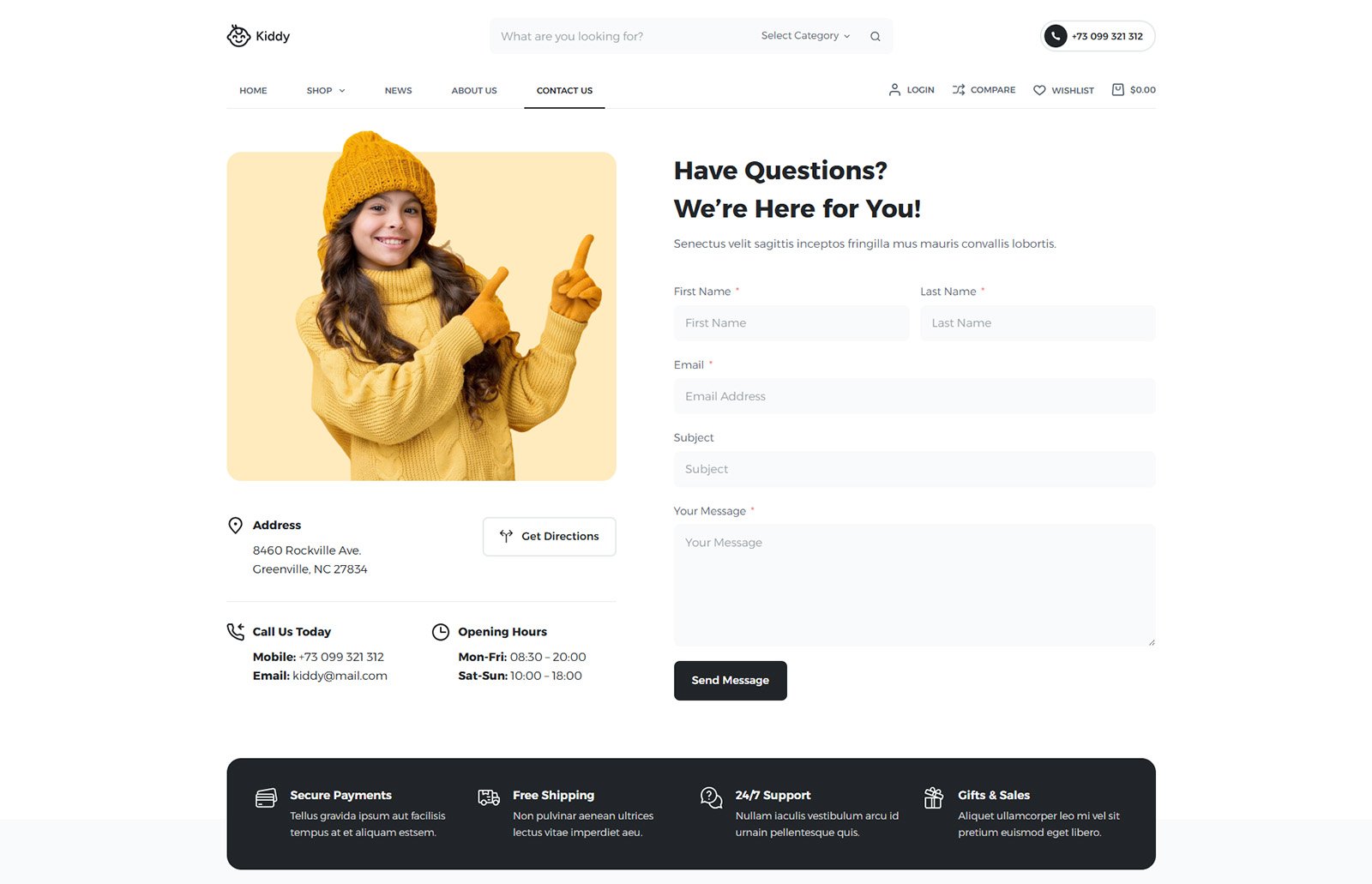
Task: Open the shopping cart icon
Action: (1117, 90)
